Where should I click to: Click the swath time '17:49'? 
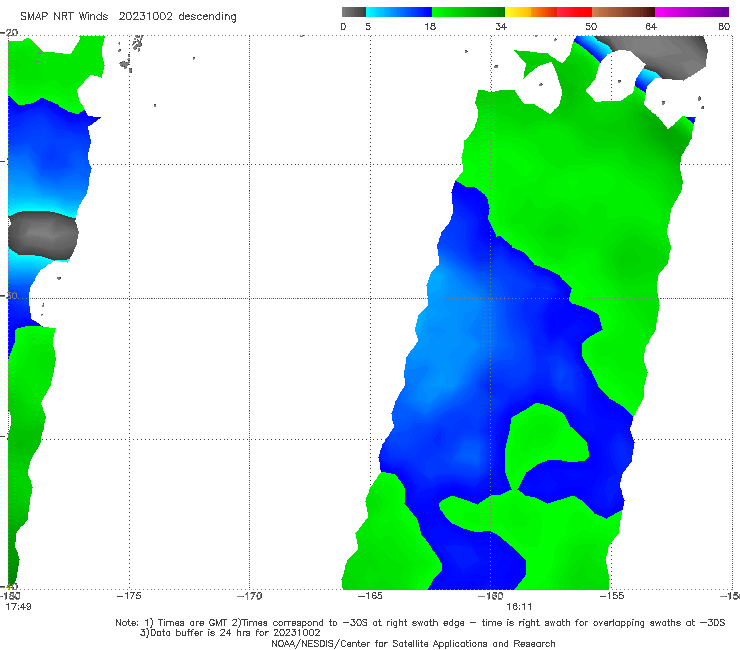[18, 606]
